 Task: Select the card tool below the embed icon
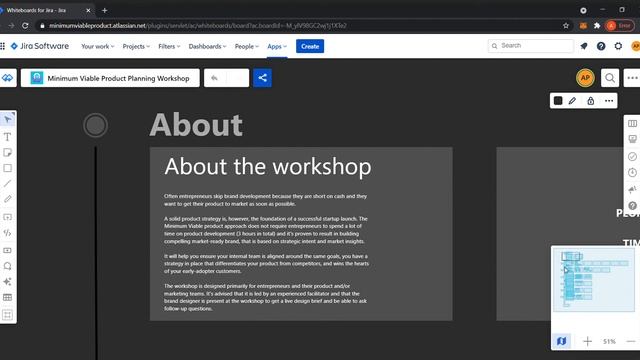7,250
